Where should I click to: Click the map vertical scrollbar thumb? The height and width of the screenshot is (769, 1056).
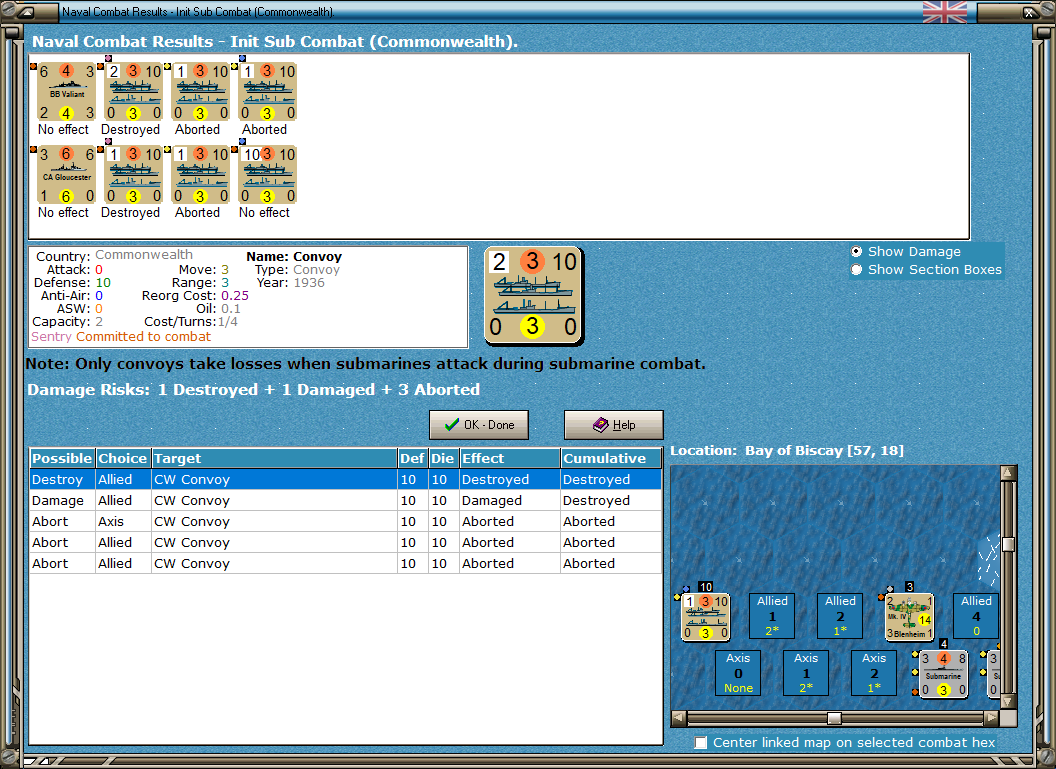(x=1008, y=544)
